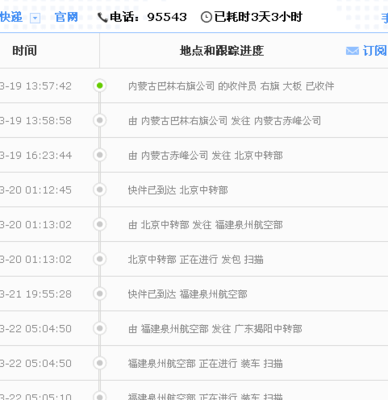Click the 已耗时3天3小时 elapsed time text
The width and height of the screenshot is (388, 400).
coord(258,17)
